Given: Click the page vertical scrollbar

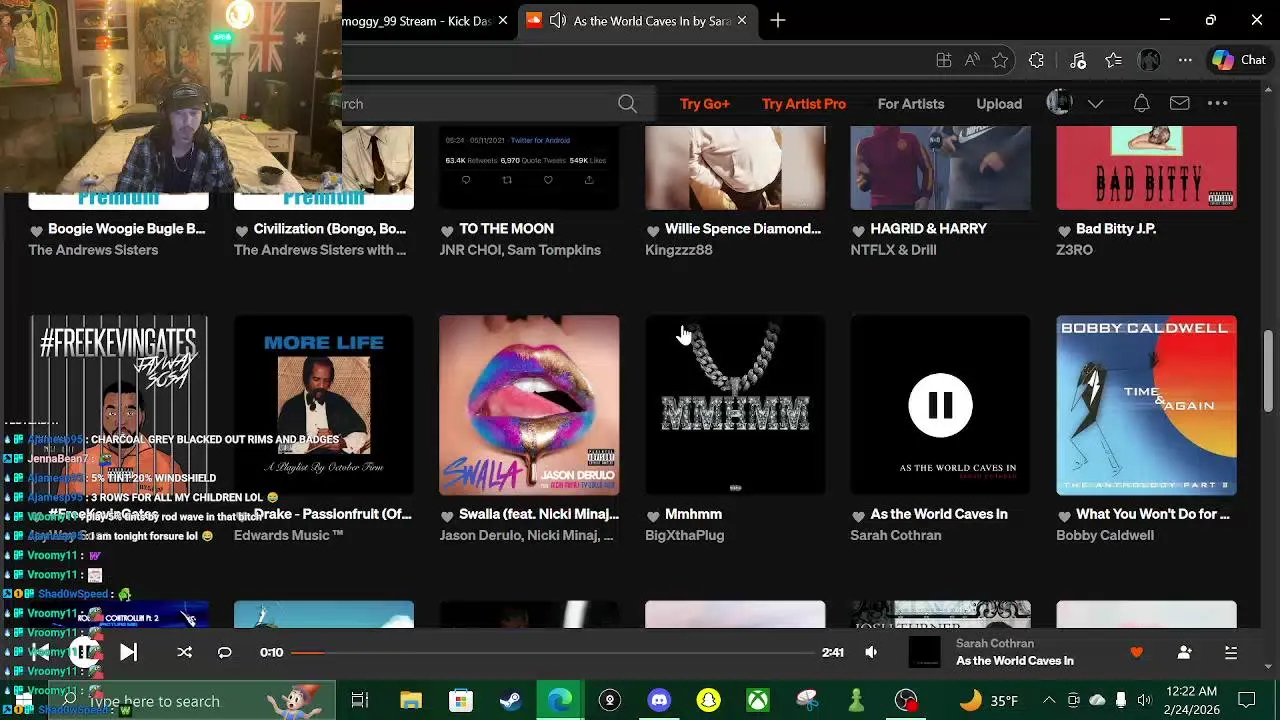Looking at the screenshot, I should pos(1268,370).
